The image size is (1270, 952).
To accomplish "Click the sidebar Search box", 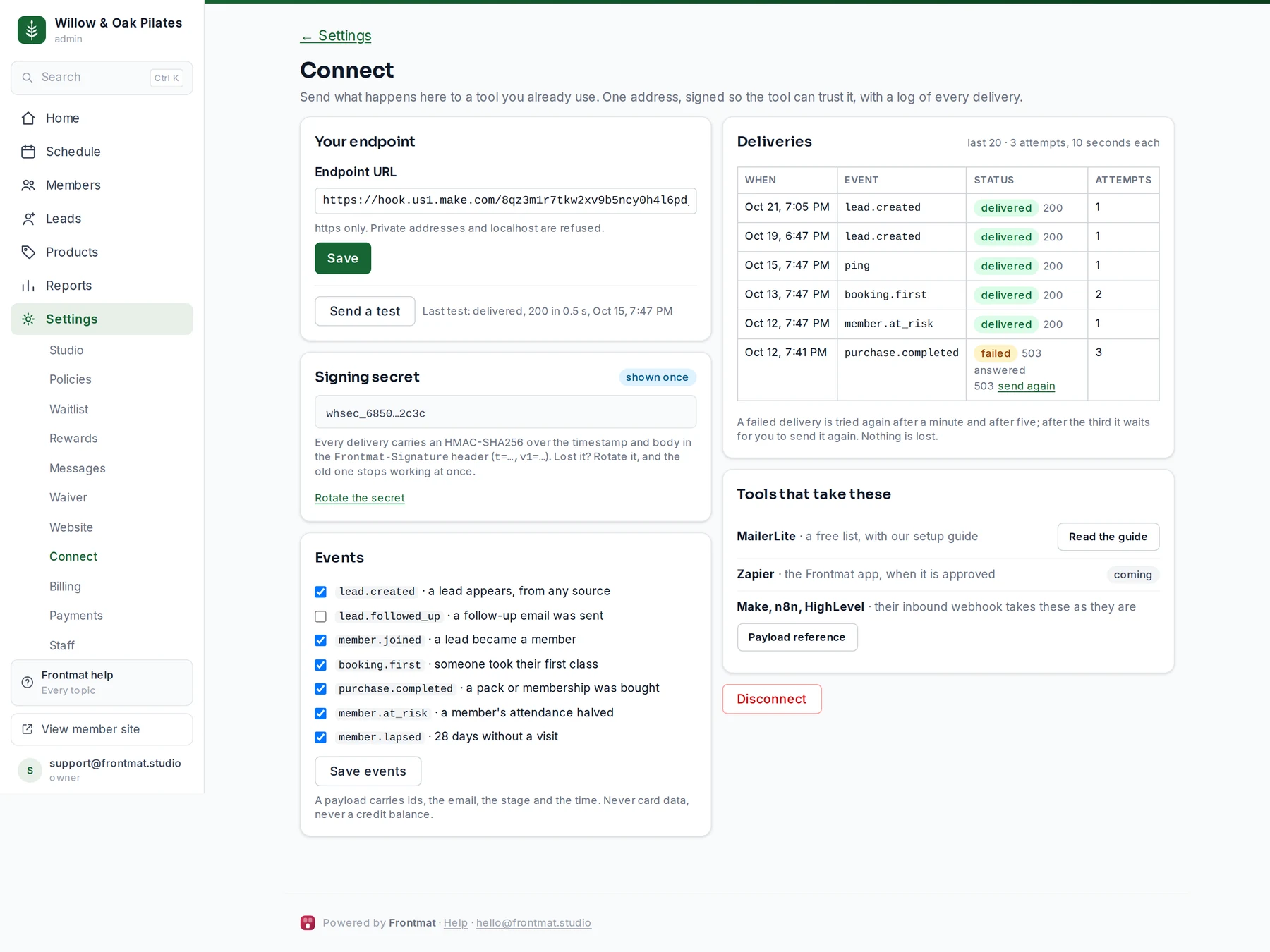I will tap(102, 78).
